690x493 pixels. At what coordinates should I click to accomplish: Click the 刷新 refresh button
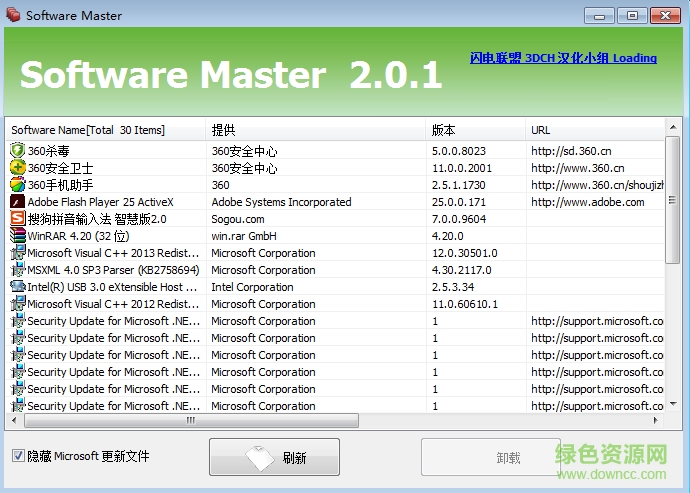tap(274, 457)
